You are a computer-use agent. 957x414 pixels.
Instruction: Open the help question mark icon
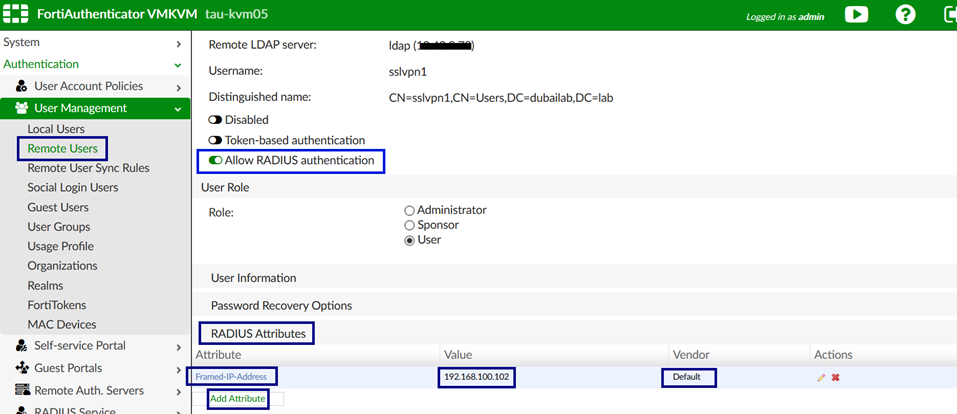905,15
